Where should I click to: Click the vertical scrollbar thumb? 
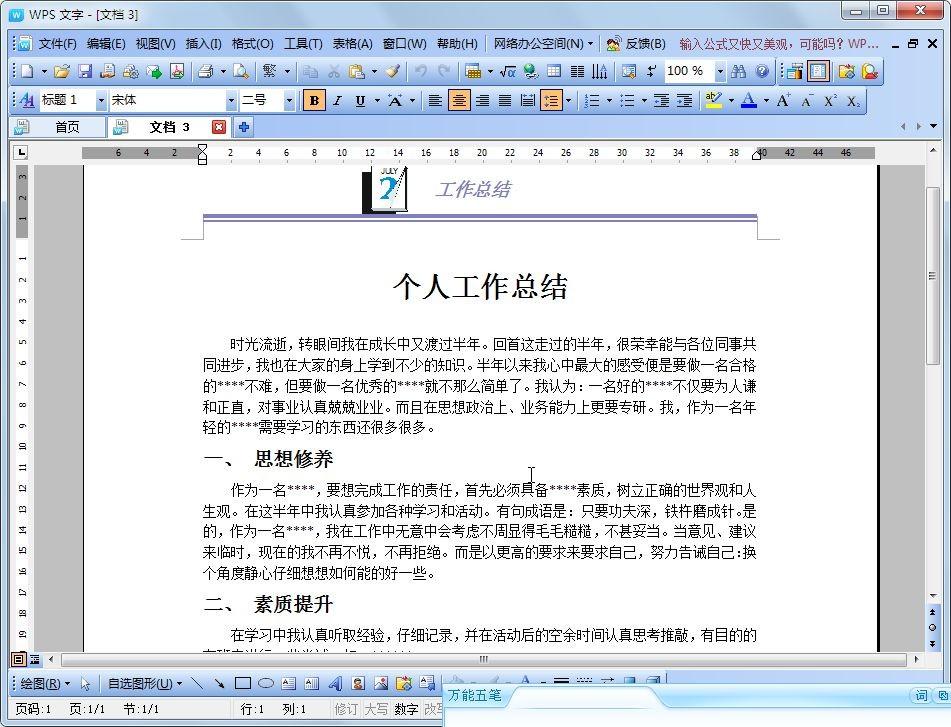point(933,276)
